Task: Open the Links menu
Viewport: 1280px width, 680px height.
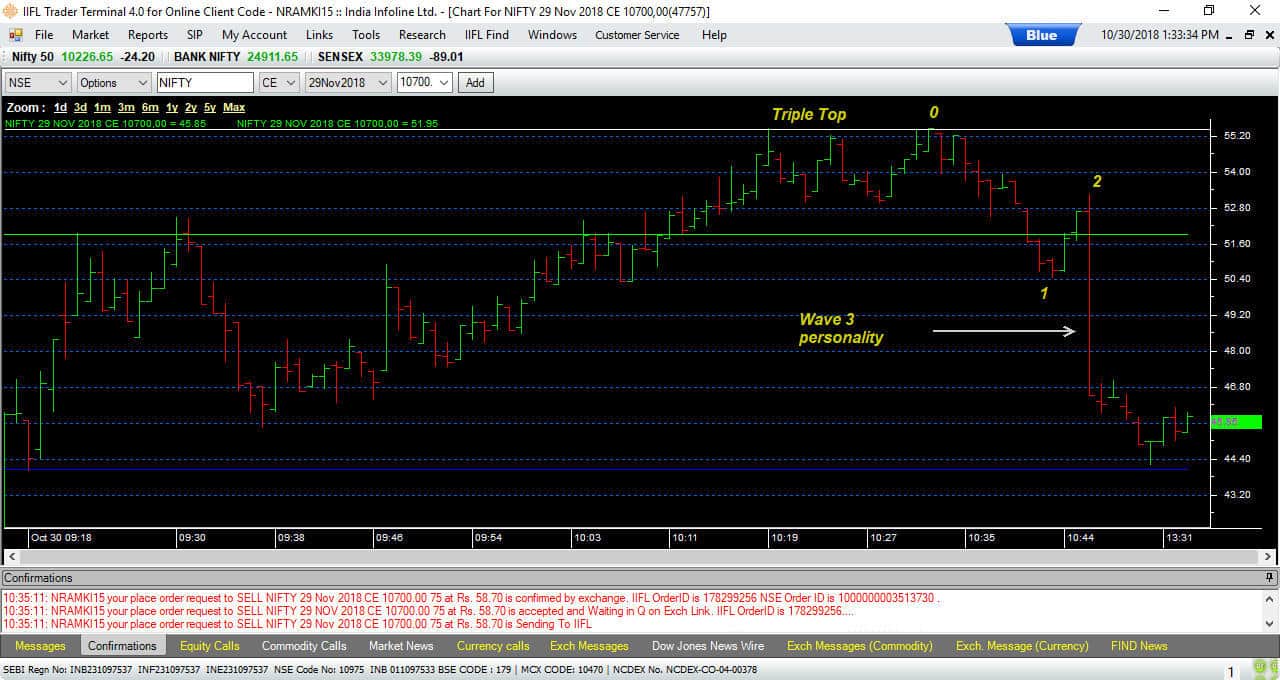Action: click(319, 34)
